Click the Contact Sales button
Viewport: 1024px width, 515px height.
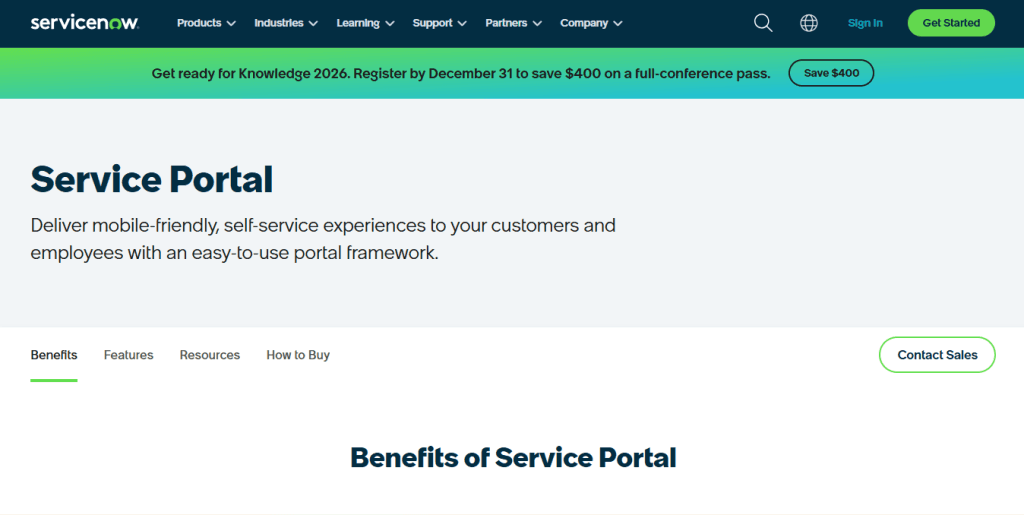click(936, 355)
